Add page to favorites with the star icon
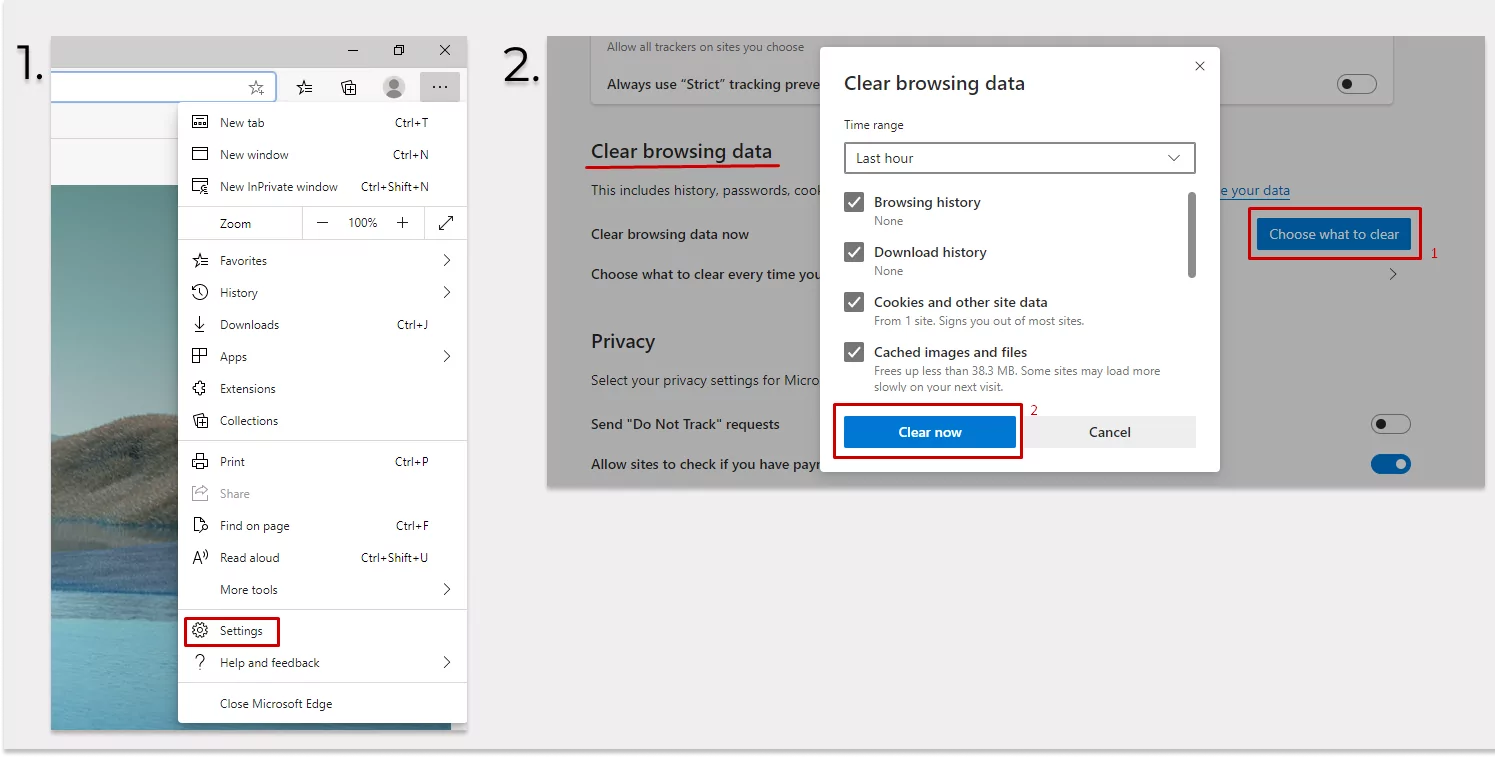Screen dimensions: 1495x757 point(256,87)
